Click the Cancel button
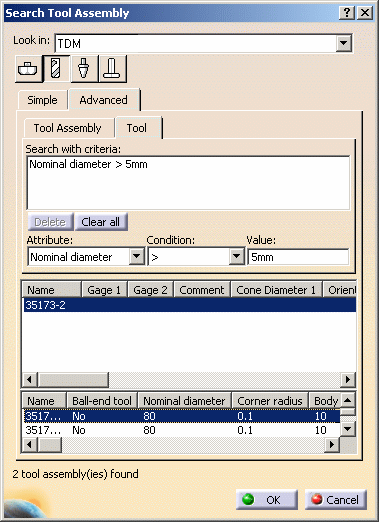 [x=336, y=500]
